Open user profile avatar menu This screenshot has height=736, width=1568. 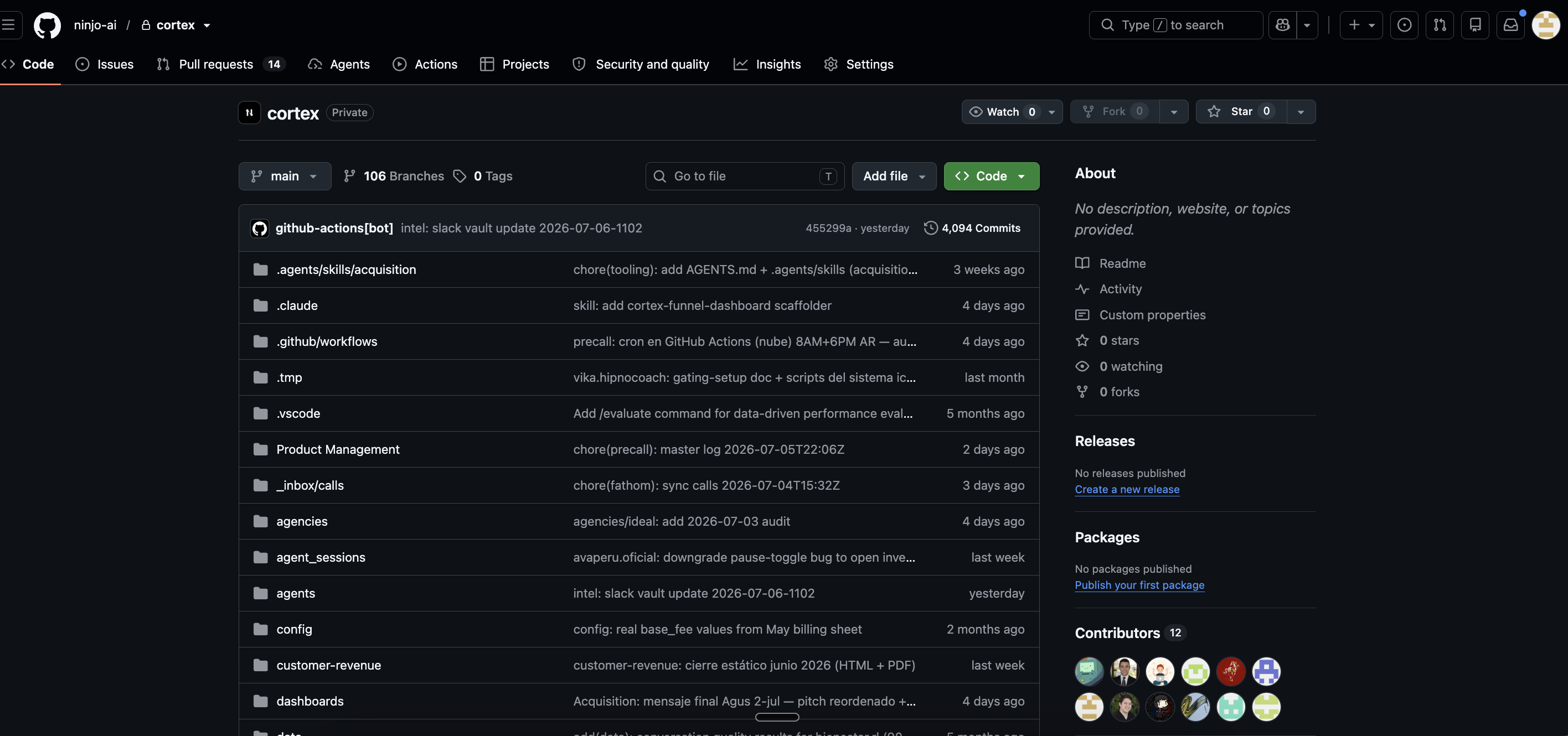pyautogui.click(x=1545, y=25)
